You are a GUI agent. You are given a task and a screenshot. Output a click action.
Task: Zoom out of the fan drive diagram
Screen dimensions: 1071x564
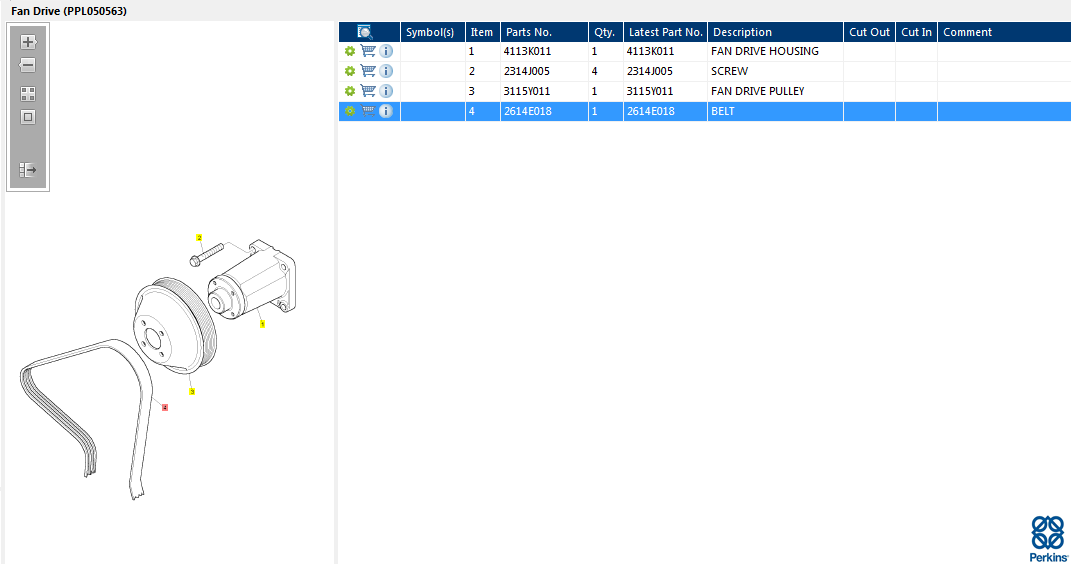click(x=28, y=66)
